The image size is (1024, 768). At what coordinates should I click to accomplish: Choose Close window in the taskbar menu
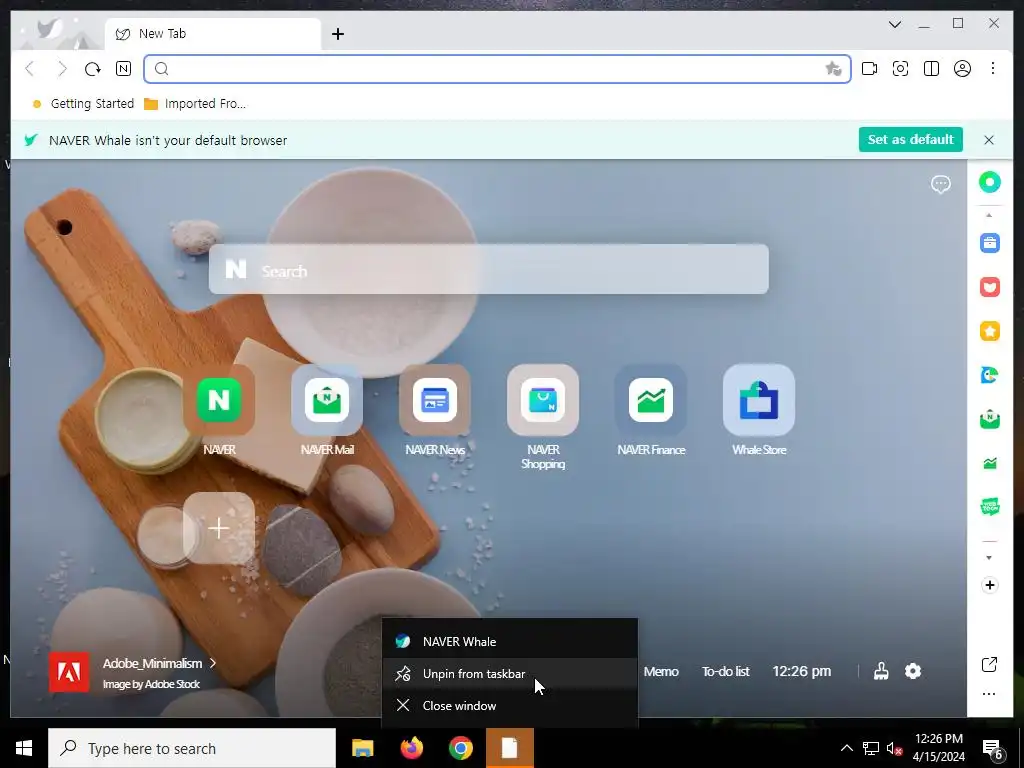509,706
